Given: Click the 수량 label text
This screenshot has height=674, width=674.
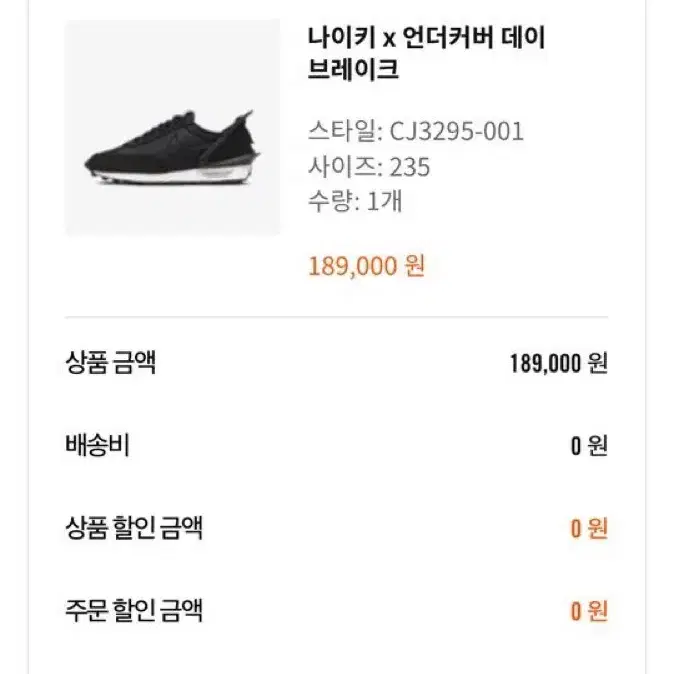Looking at the screenshot, I should pyautogui.click(x=331, y=201).
